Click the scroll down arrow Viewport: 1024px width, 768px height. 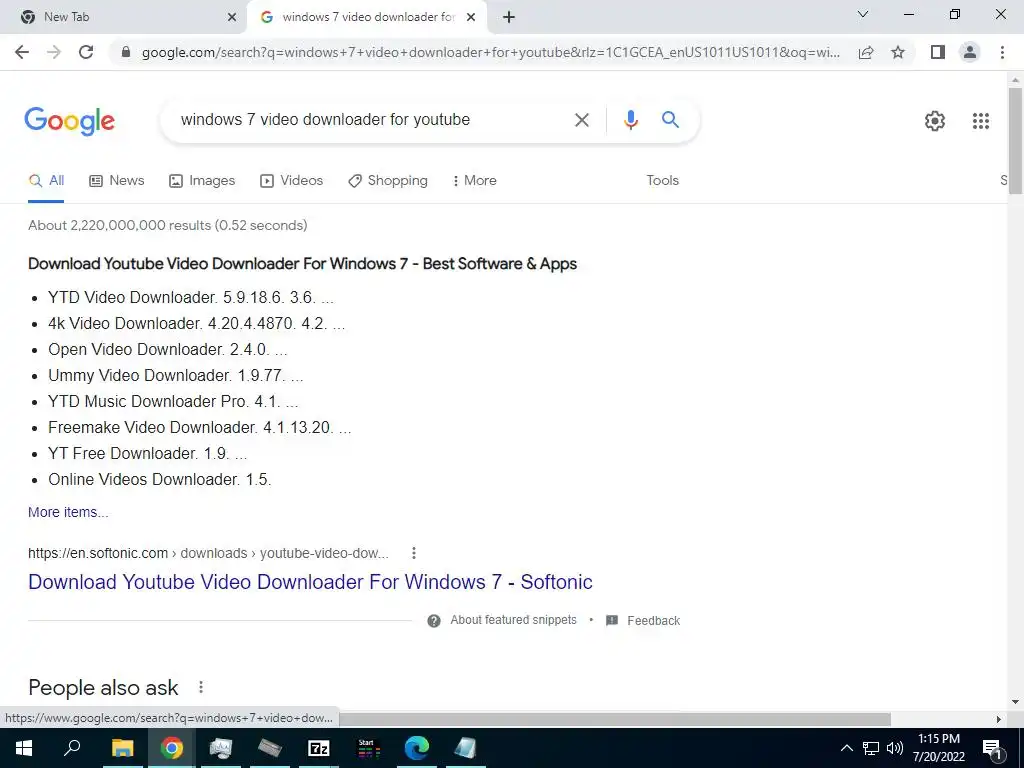coord(1015,703)
